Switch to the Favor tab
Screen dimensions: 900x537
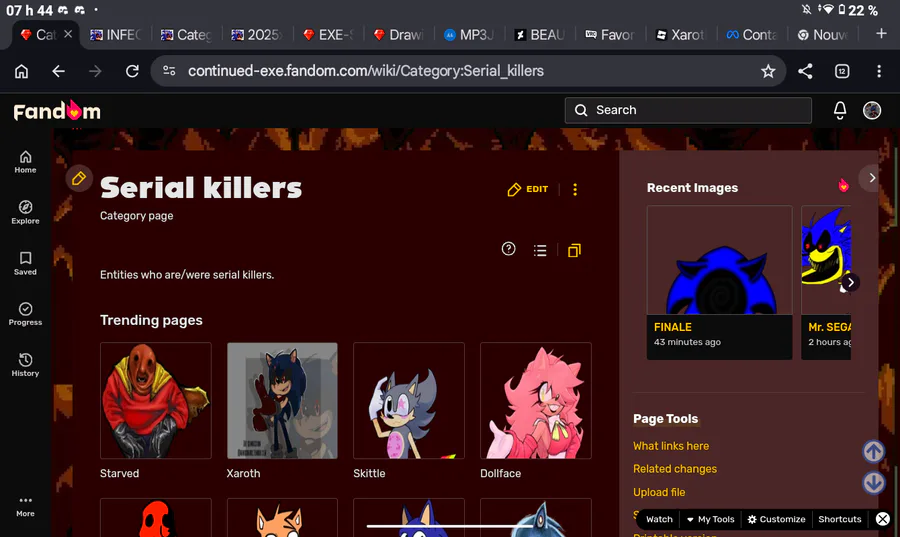pyautogui.click(x=610, y=35)
